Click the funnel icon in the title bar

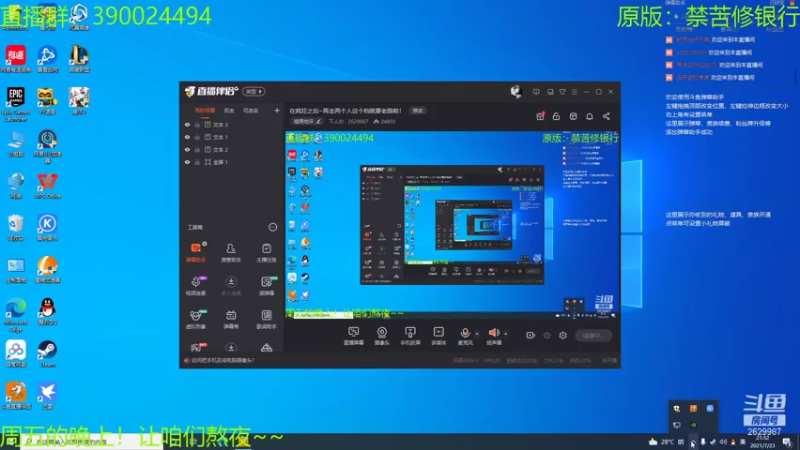tap(562, 92)
